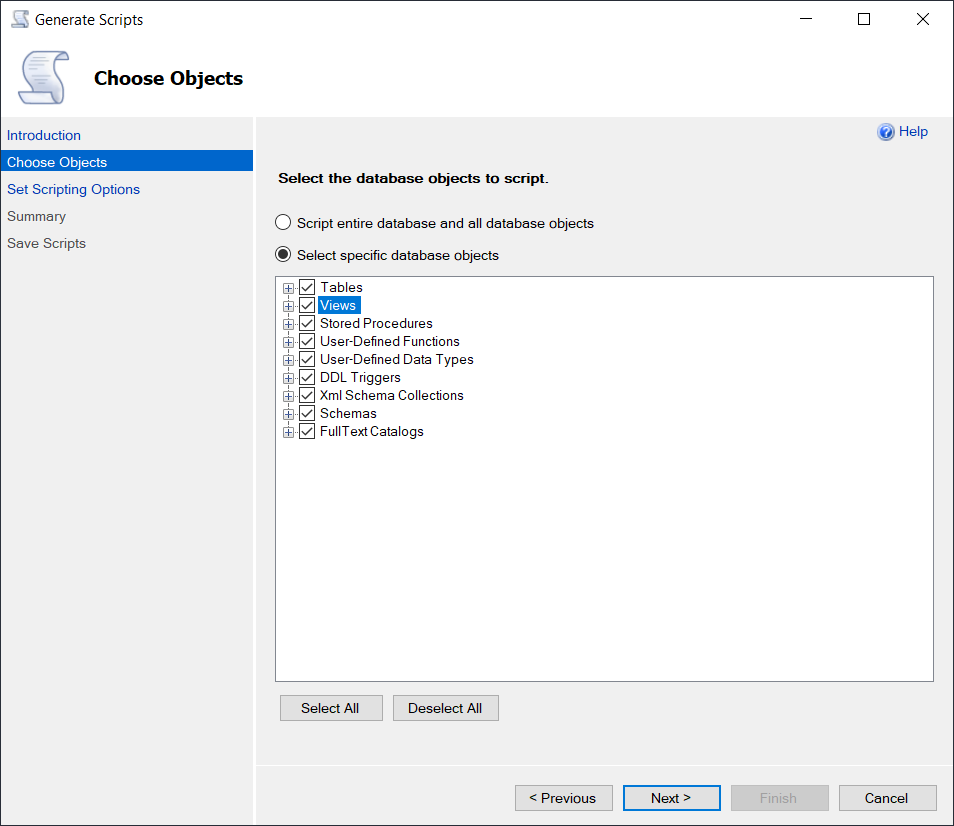Uncheck the Tables checkbox
This screenshot has height=826, width=954.
click(x=307, y=288)
